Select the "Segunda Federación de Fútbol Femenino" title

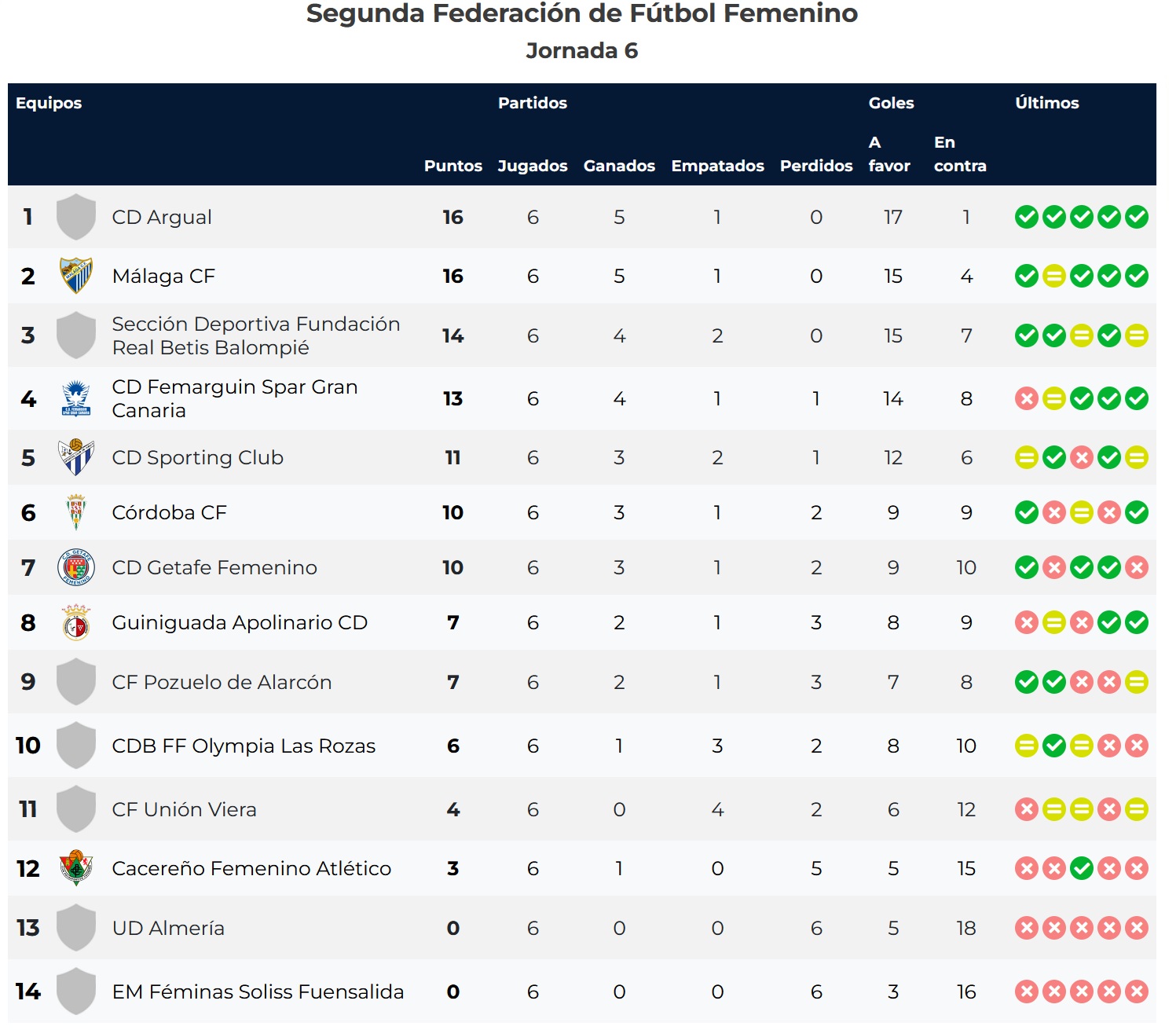(x=582, y=13)
